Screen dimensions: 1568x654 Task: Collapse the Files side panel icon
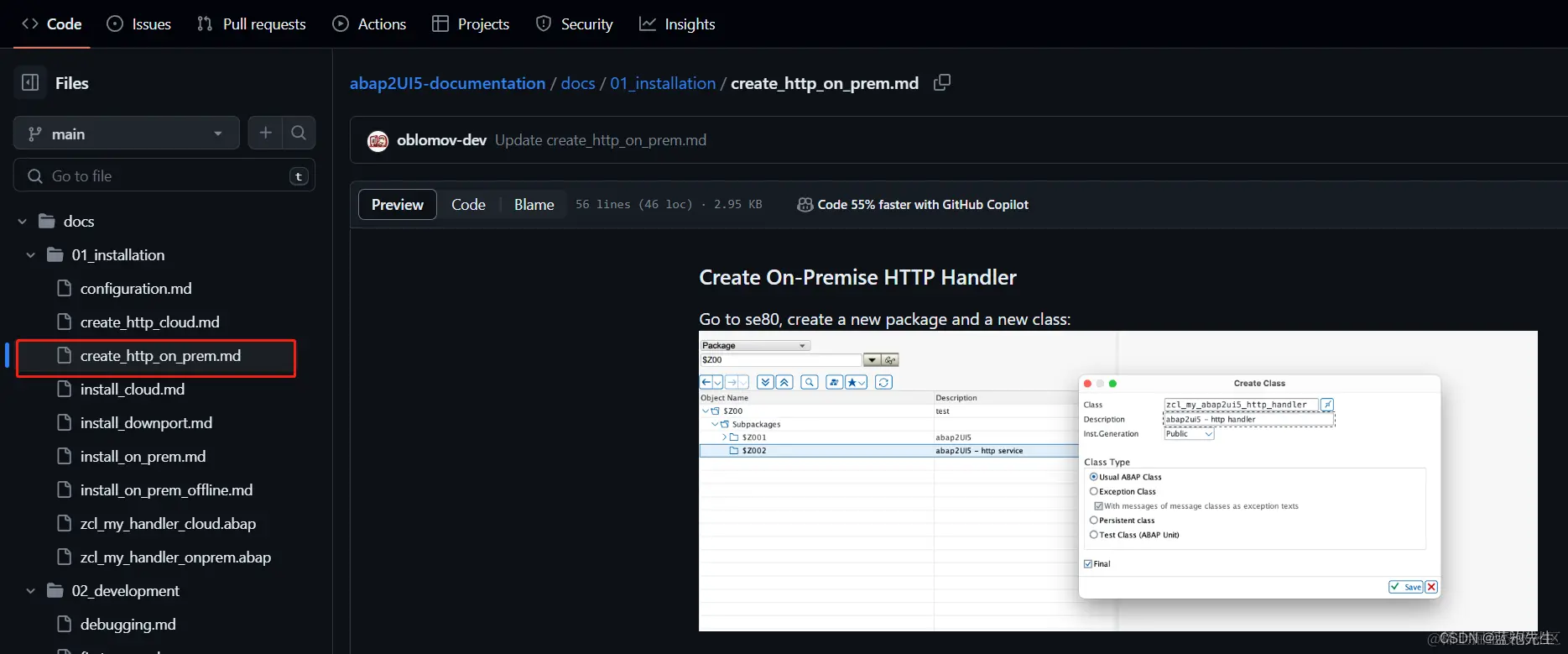coord(30,82)
